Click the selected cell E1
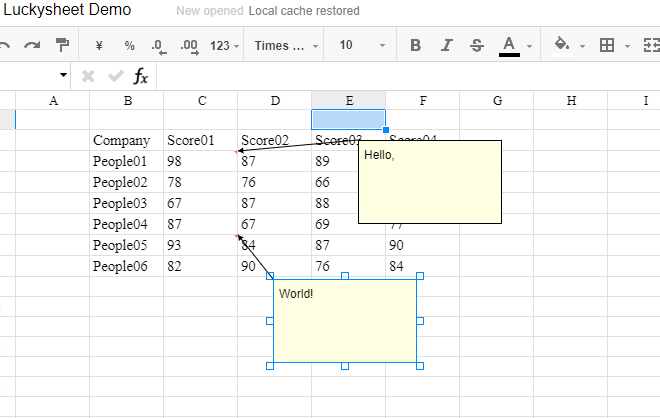The image size is (660, 418). coord(349,120)
